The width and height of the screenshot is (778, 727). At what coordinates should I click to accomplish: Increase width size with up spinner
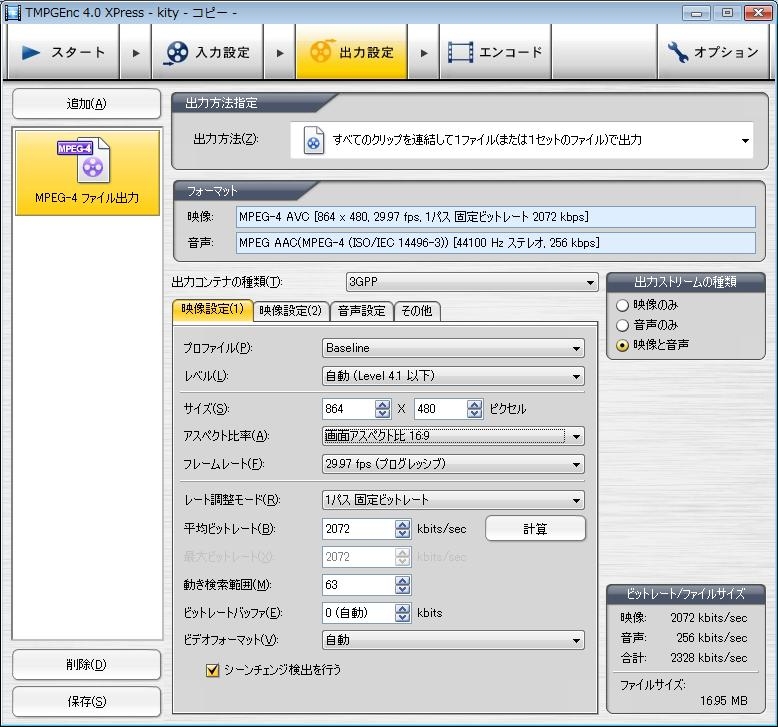click(382, 404)
